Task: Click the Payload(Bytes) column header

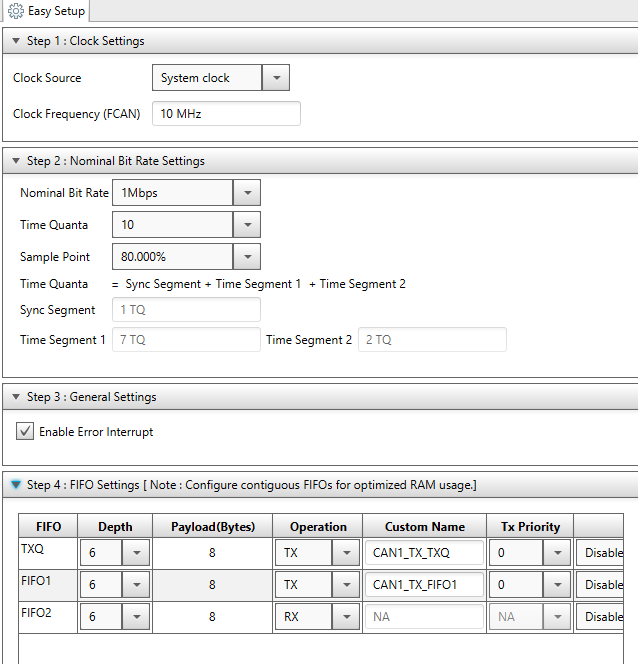Action: click(x=213, y=526)
